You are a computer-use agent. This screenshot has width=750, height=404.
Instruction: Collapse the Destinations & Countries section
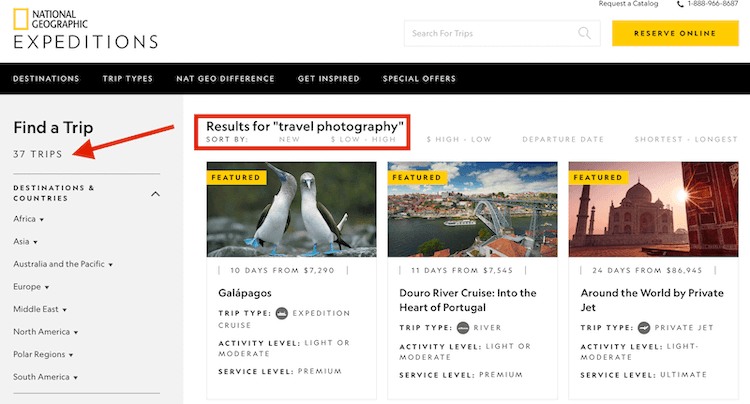pos(155,193)
